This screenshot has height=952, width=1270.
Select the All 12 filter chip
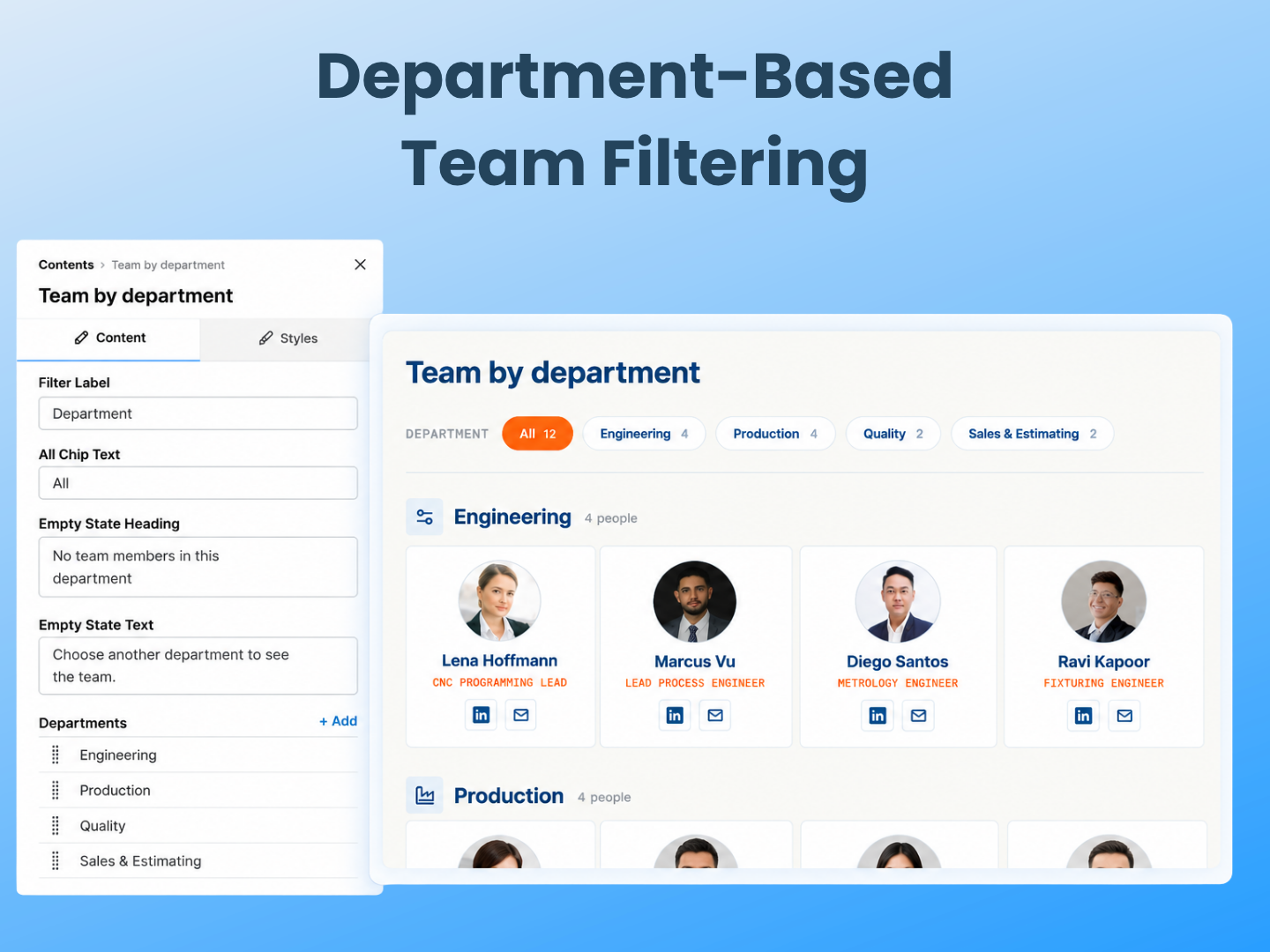538,434
